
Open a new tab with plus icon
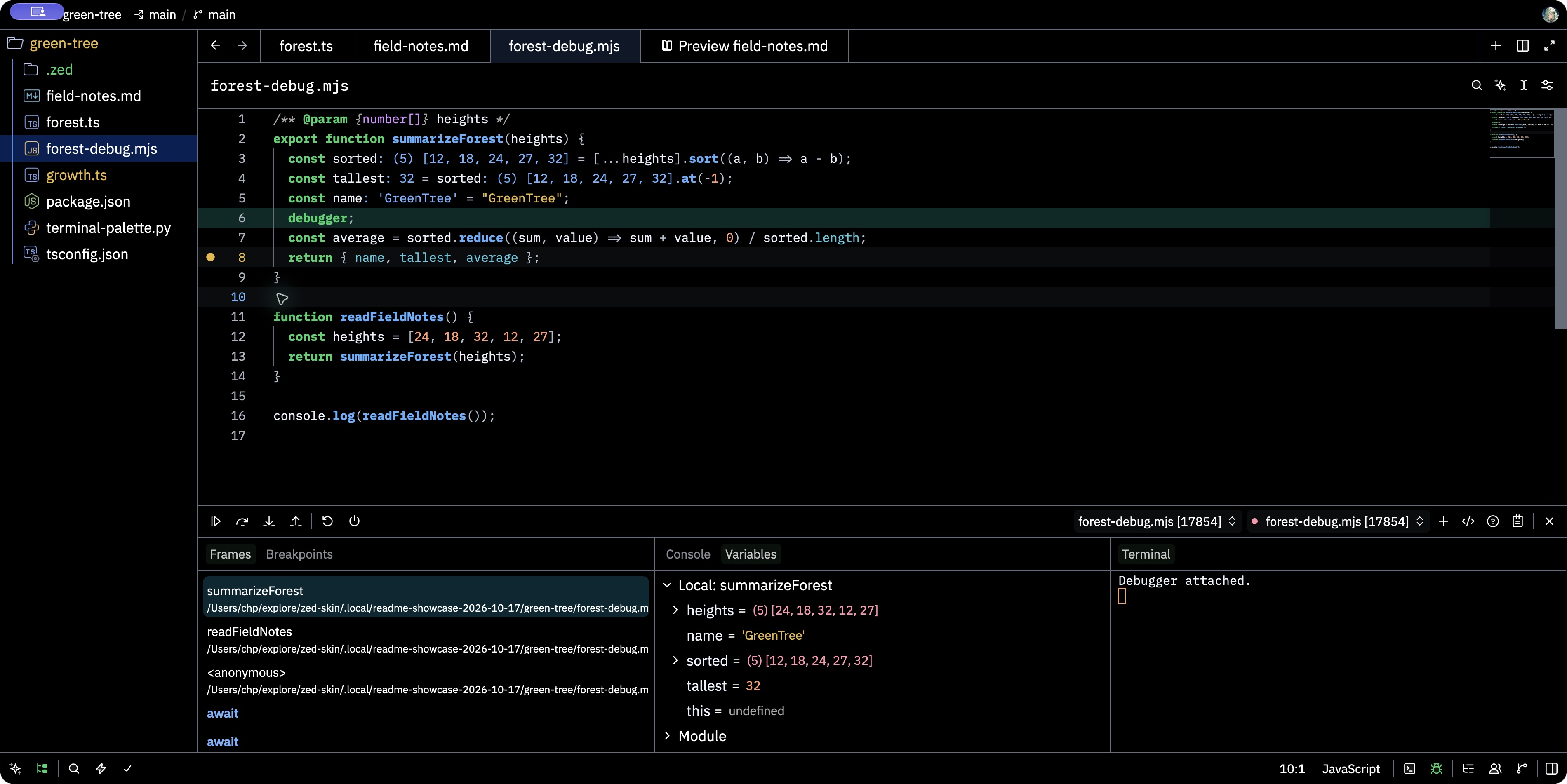pos(1496,46)
